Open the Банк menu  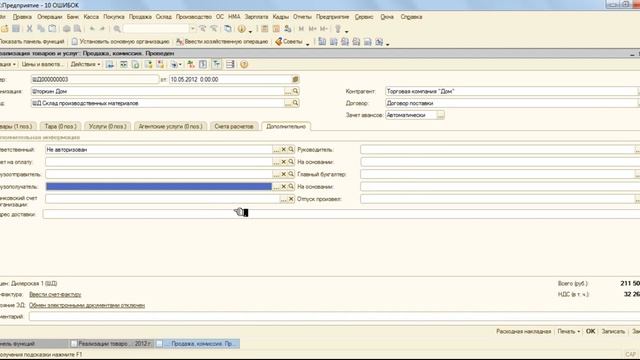(73, 17)
